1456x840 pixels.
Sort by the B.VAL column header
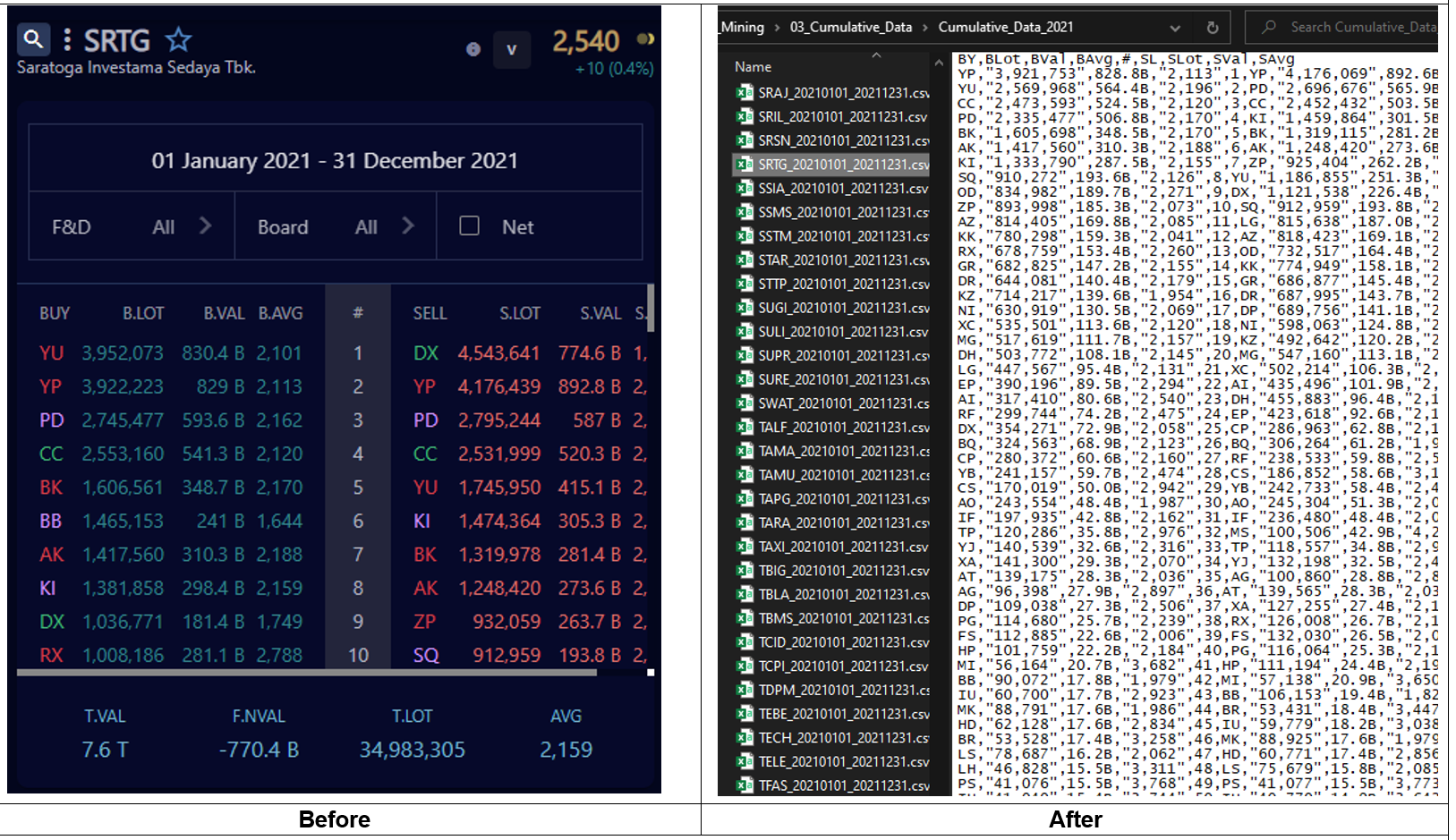(x=224, y=313)
